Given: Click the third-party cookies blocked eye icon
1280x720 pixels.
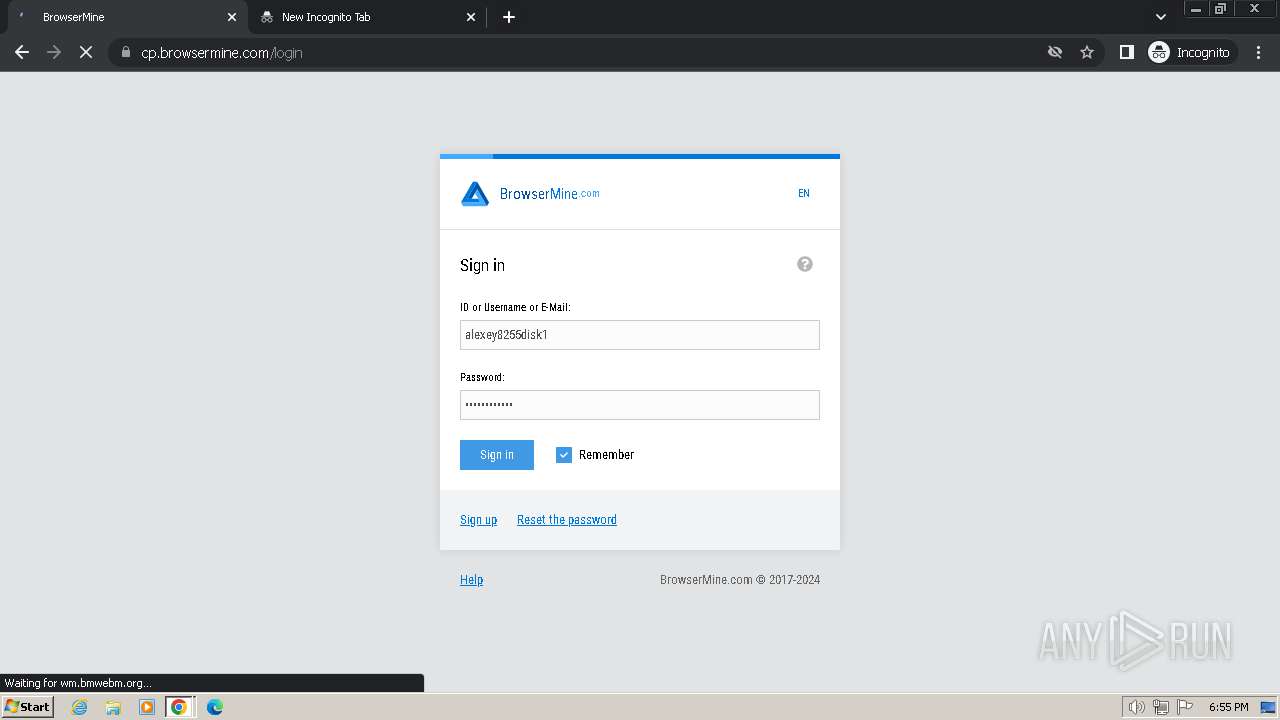Looking at the screenshot, I should 1055,52.
